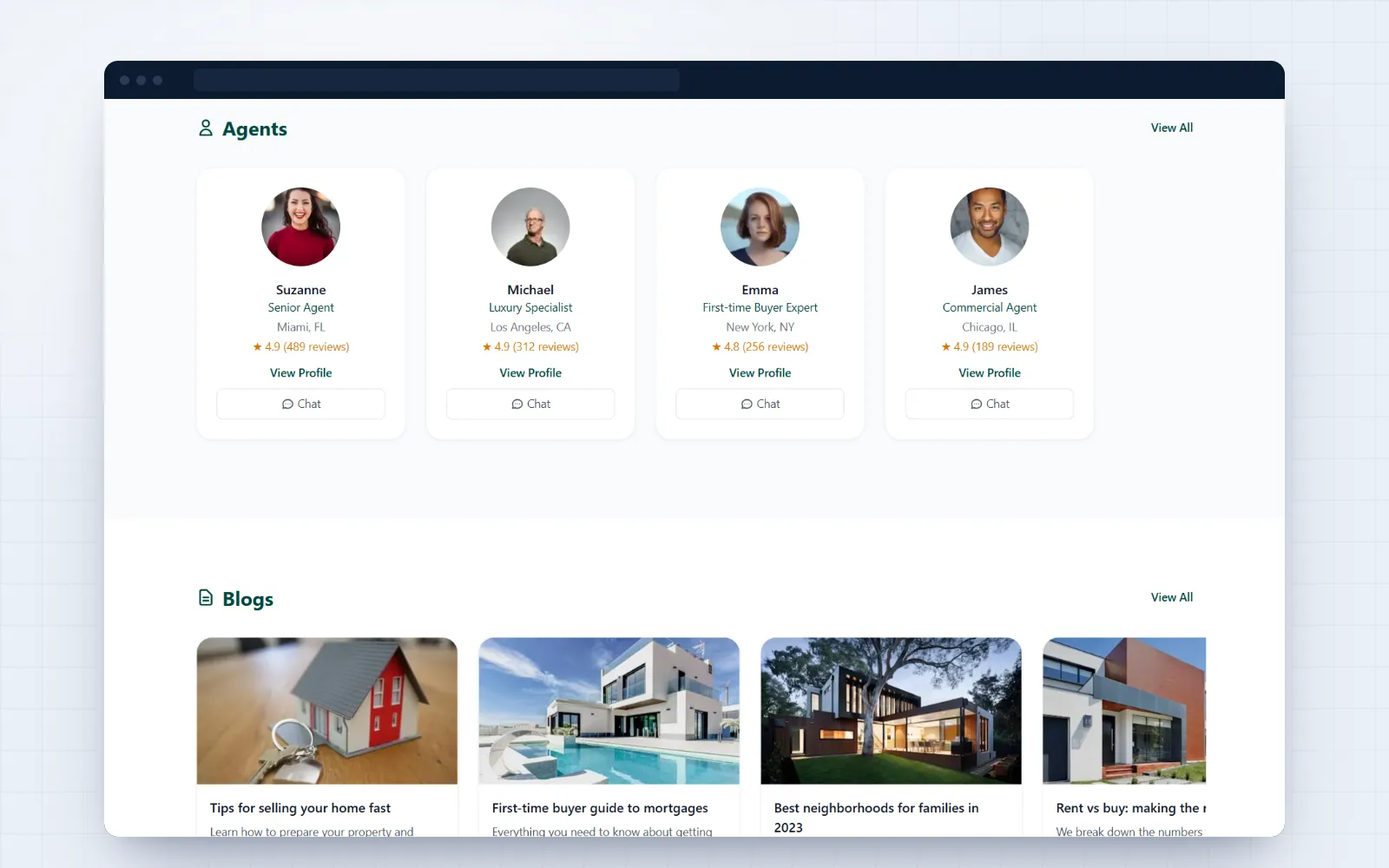Screen dimensions: 1389x868
Task: Open View All in the Blogs section
Action: (x=1172, y=597)
